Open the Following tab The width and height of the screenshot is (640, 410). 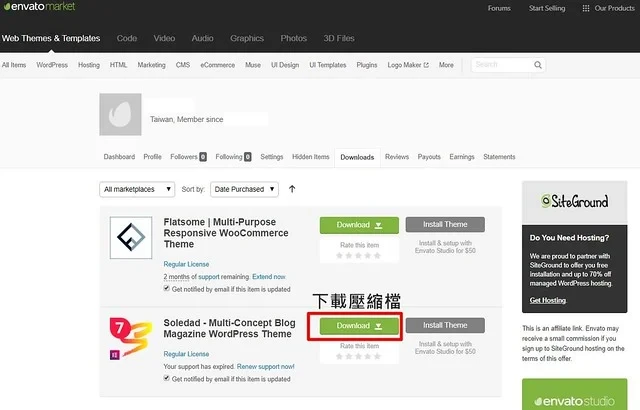coord(233,157)
